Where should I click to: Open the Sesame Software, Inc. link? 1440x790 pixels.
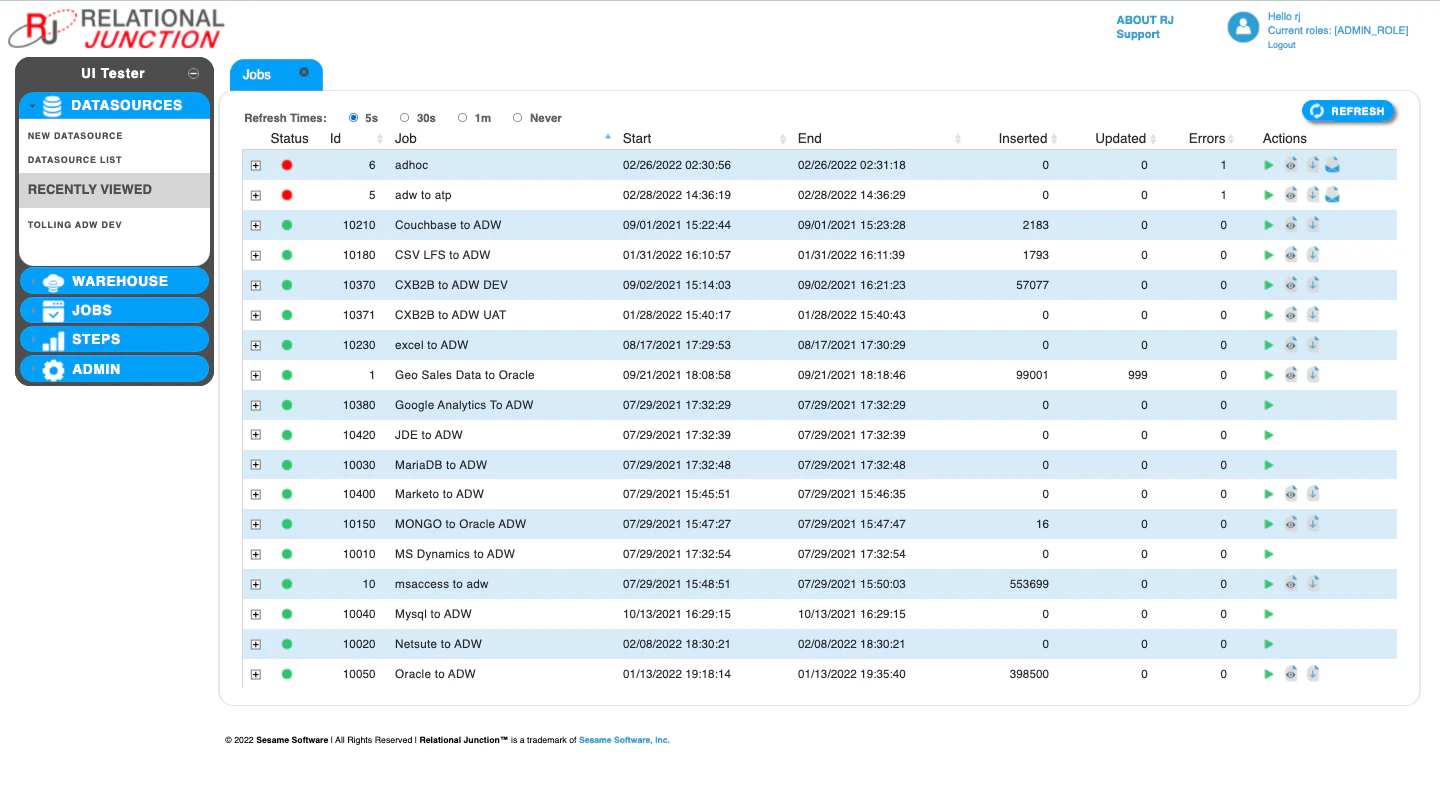coord(623,741)
